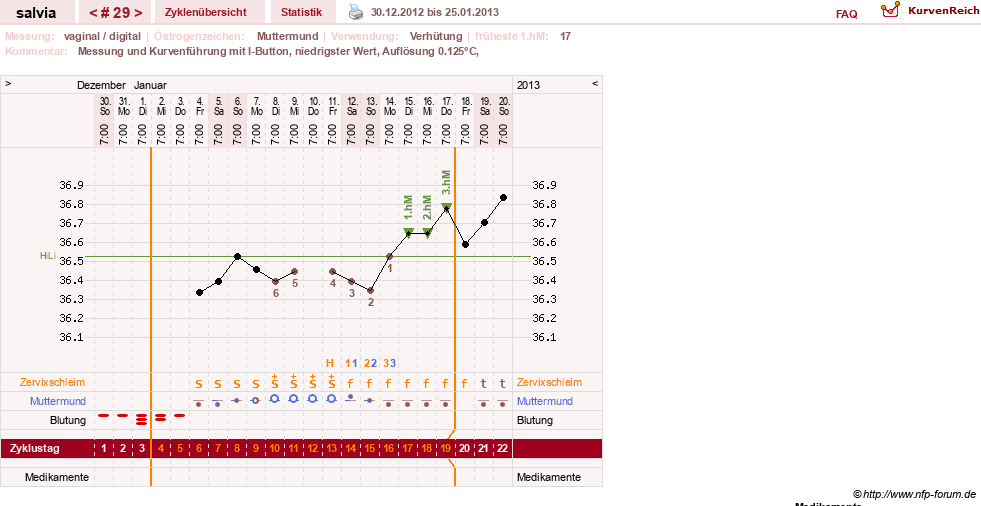Click the 'vaginal / digital' measurement value
This screenshot has height=506, width=981.
point(102,36)
